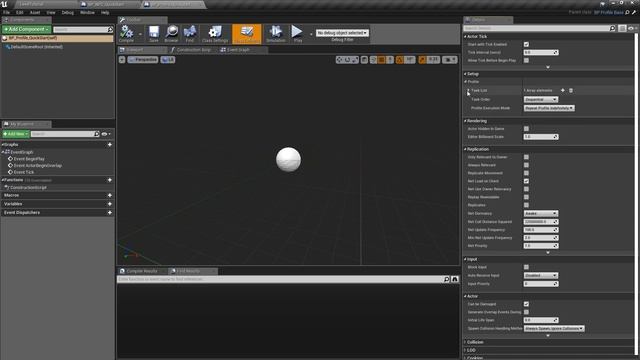Toggle orange grid snapping icon in viewport
The width and height of the screenshot is (640, 360).
[x=381, y=60]
